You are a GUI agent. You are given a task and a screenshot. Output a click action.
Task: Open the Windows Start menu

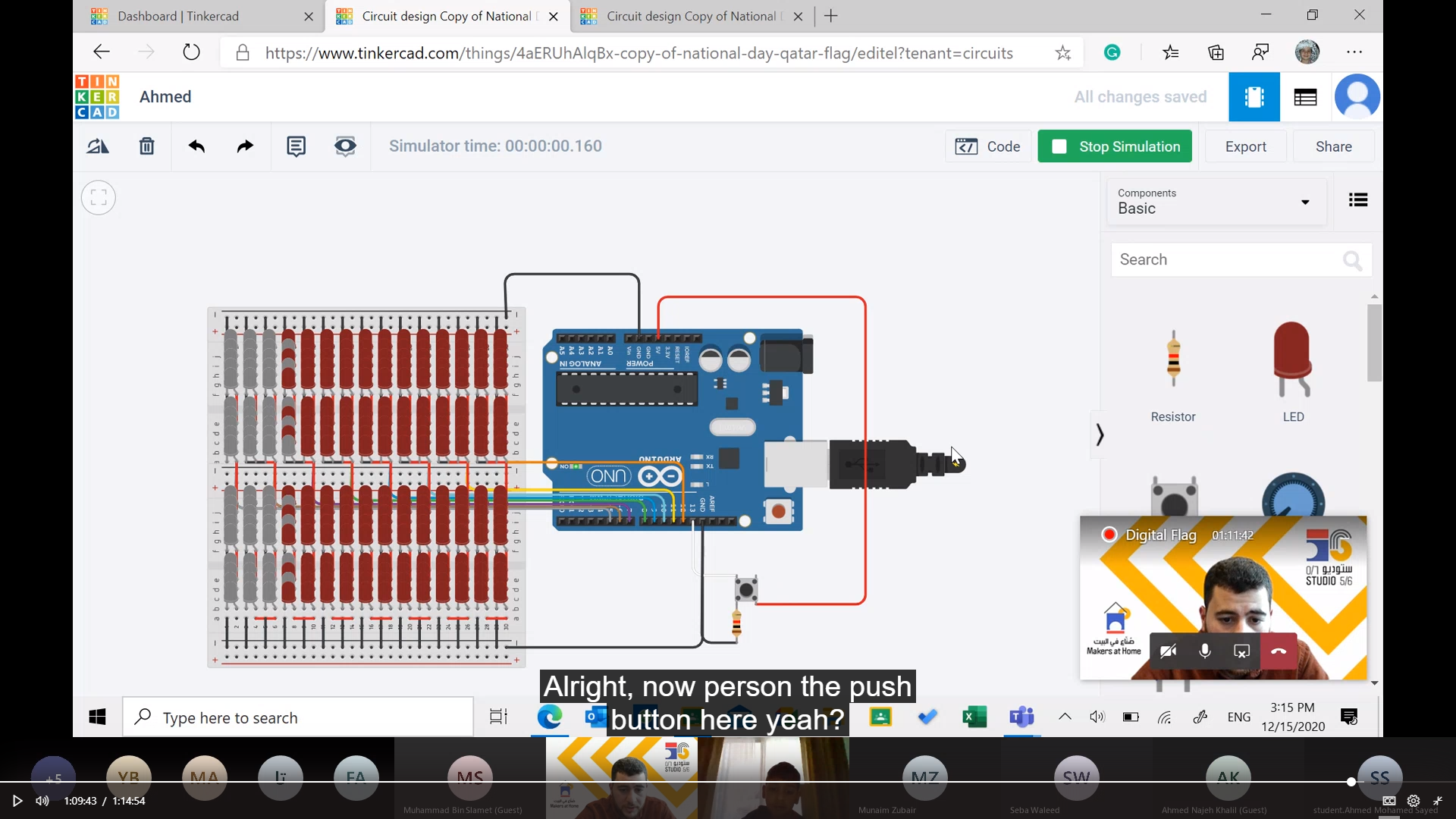(97, 717)
